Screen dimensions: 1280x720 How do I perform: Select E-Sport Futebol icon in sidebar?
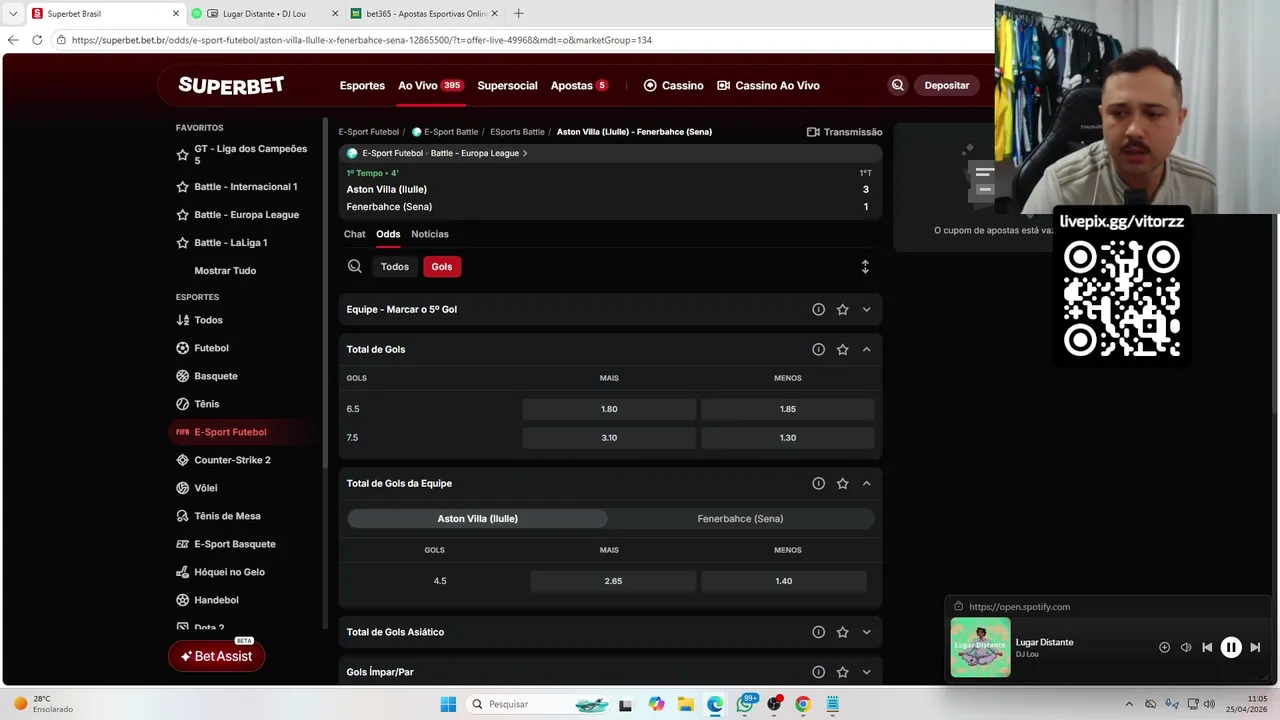[182, 432]
